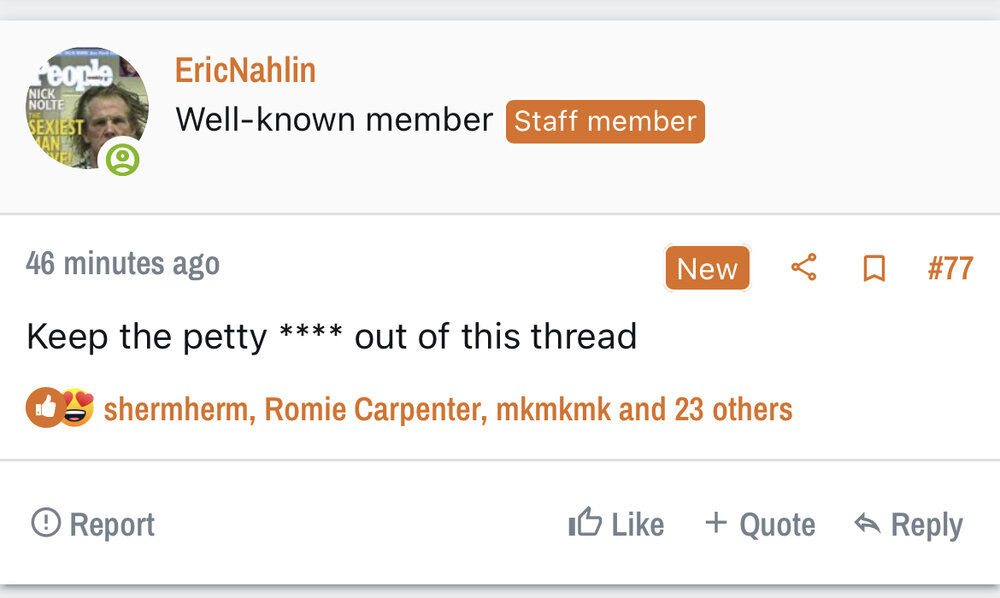The width and height of the screenshot is (1000, 598).
Task: Open the "46 minutes ago" timestamp link
Action: (x=123, y=264)
